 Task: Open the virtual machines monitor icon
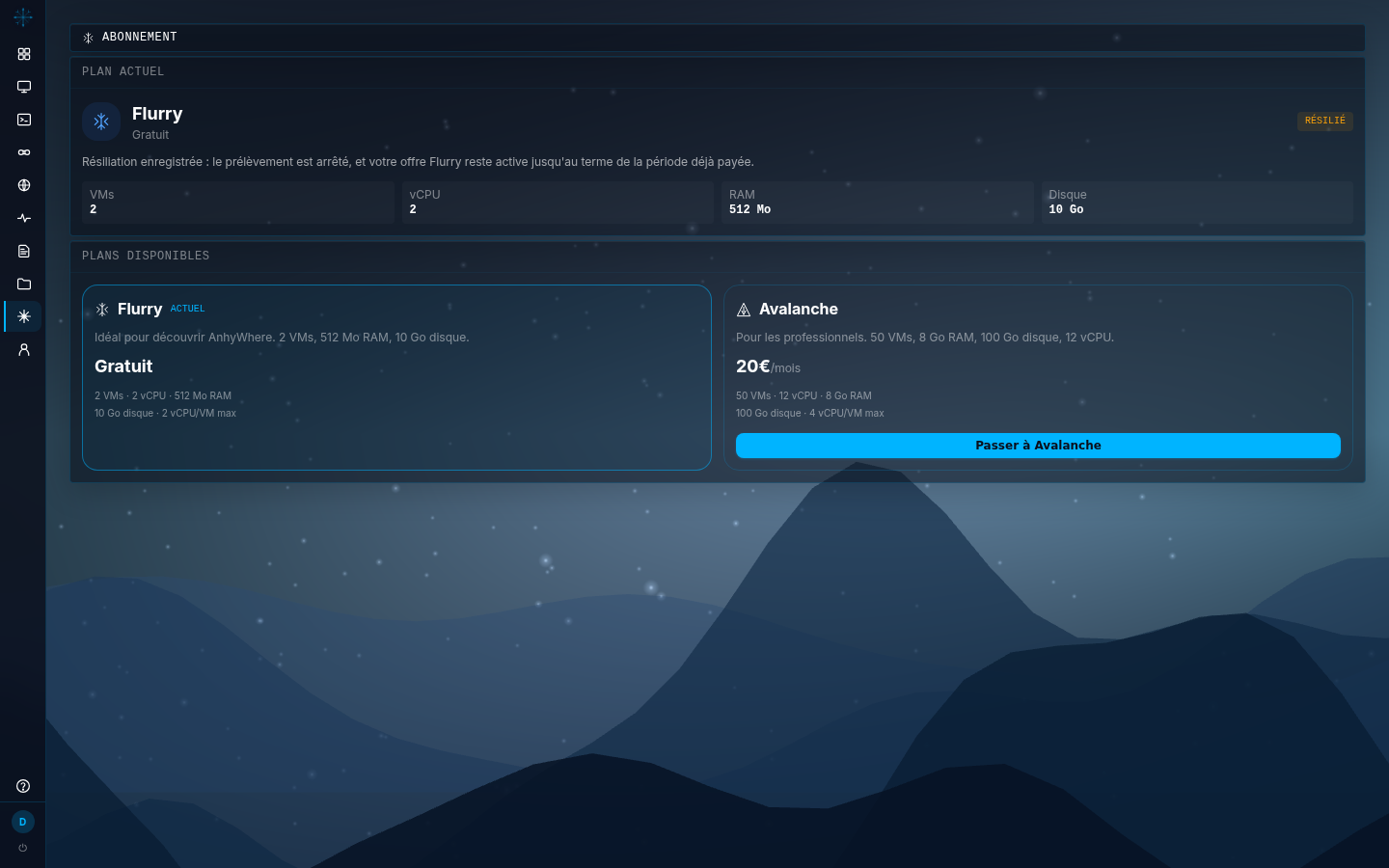tap(24, 87)
